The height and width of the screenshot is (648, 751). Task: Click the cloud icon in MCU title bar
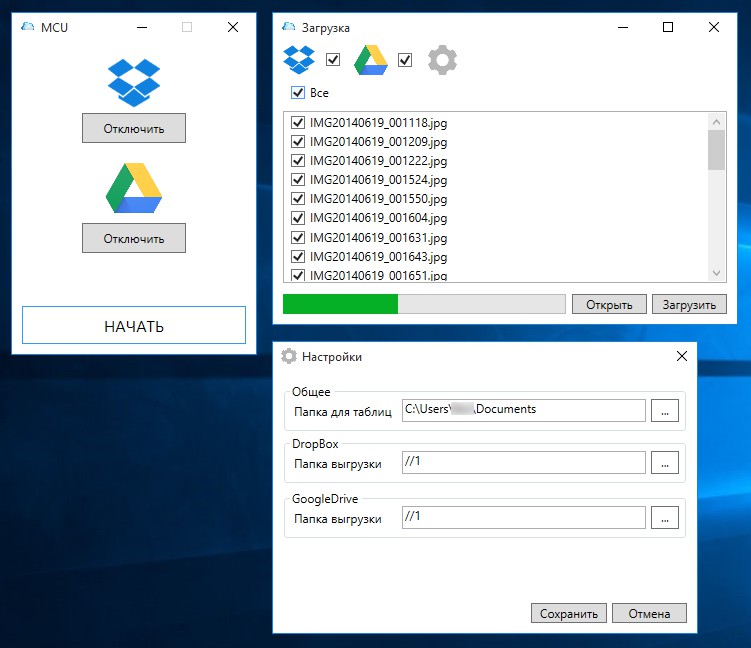(28, 27)
